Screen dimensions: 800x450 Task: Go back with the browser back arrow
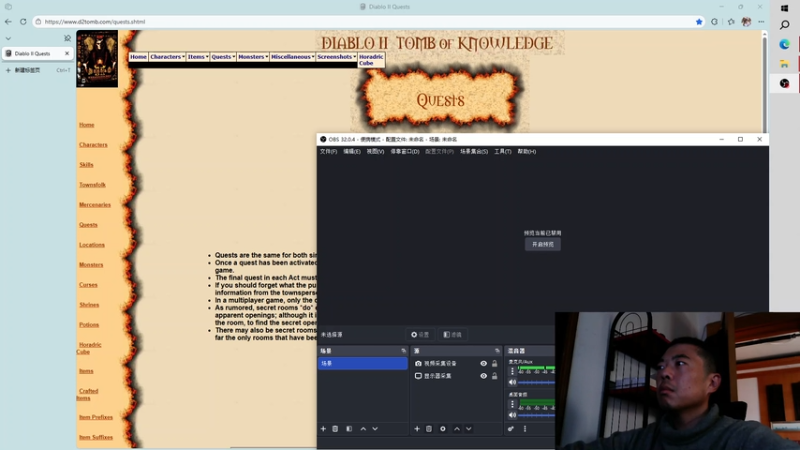(x=8, y=22)
